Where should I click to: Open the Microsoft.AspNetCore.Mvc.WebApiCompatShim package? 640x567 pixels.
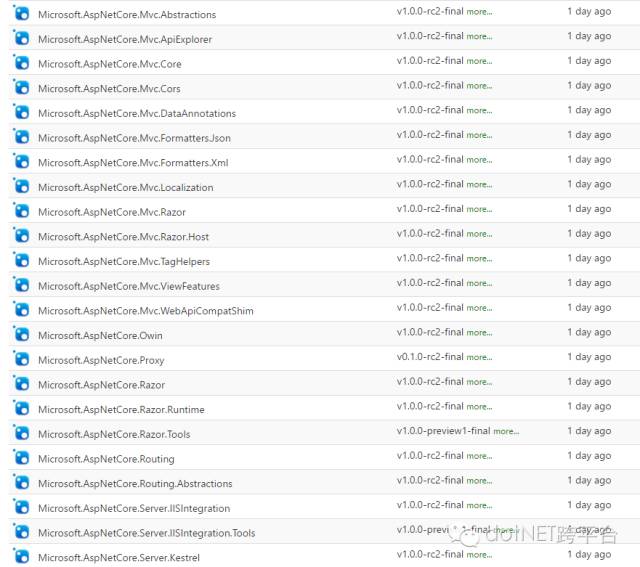[x=146, y=311]
